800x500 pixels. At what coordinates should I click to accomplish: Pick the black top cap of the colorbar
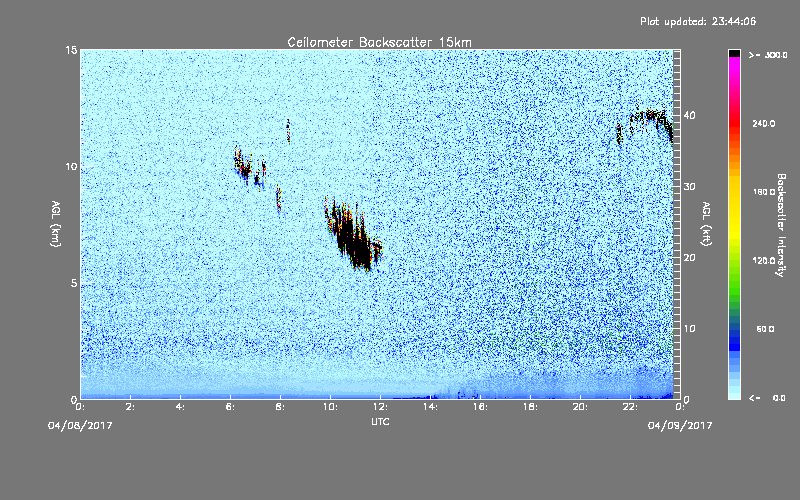click(x=734, y=53)
